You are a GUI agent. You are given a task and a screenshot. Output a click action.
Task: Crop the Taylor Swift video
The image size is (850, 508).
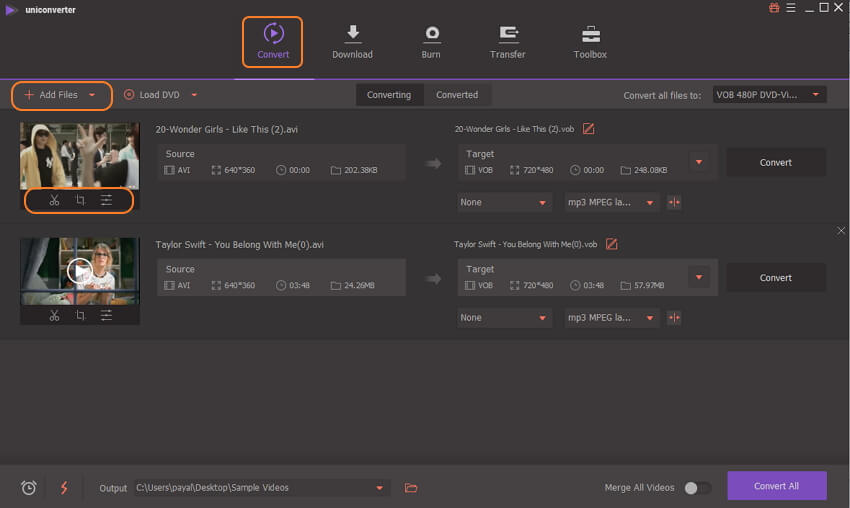pos(80,316)
